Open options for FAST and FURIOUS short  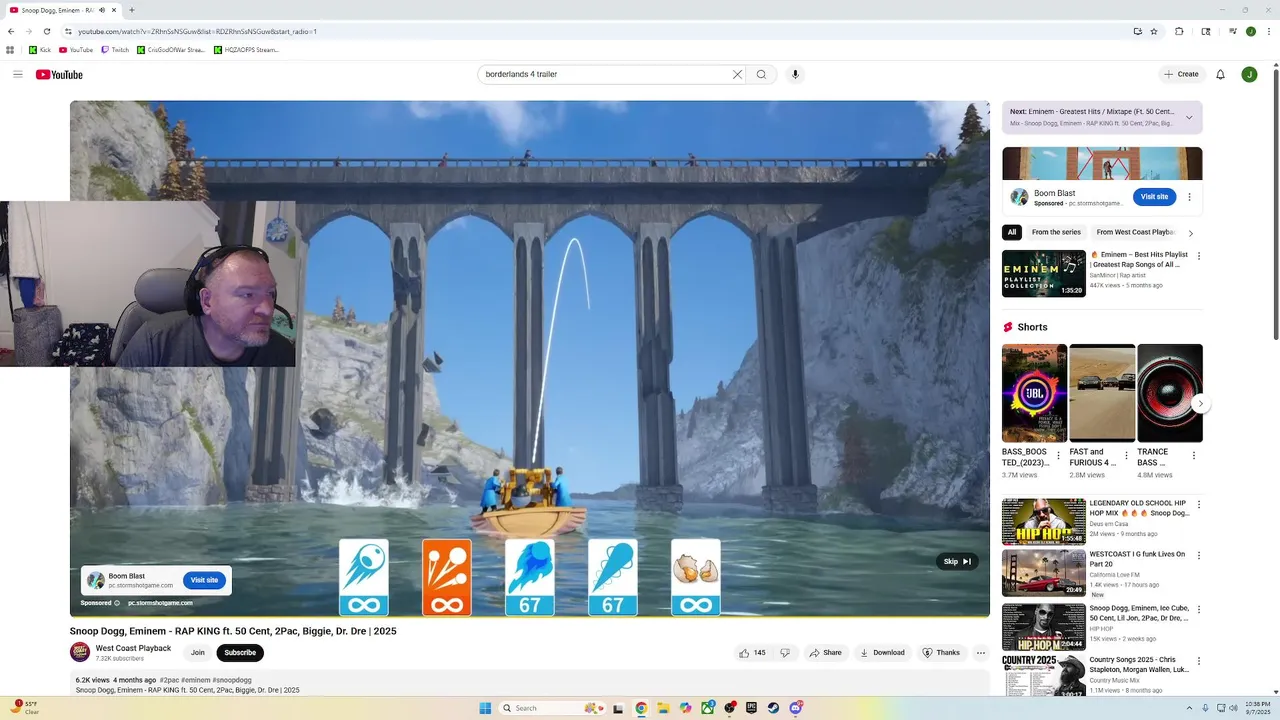pos(1126,456)
